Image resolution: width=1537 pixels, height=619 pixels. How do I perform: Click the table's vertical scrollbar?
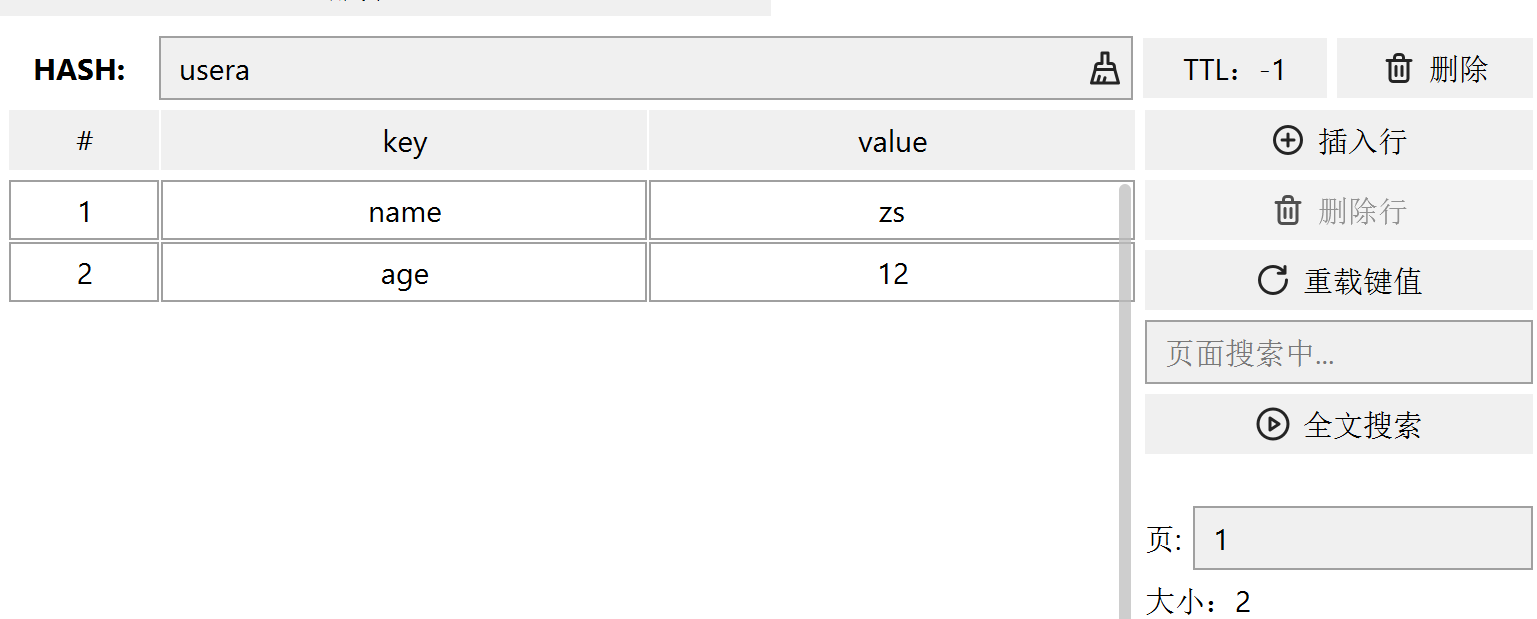pyautogui.click(x=1125, y=400)
